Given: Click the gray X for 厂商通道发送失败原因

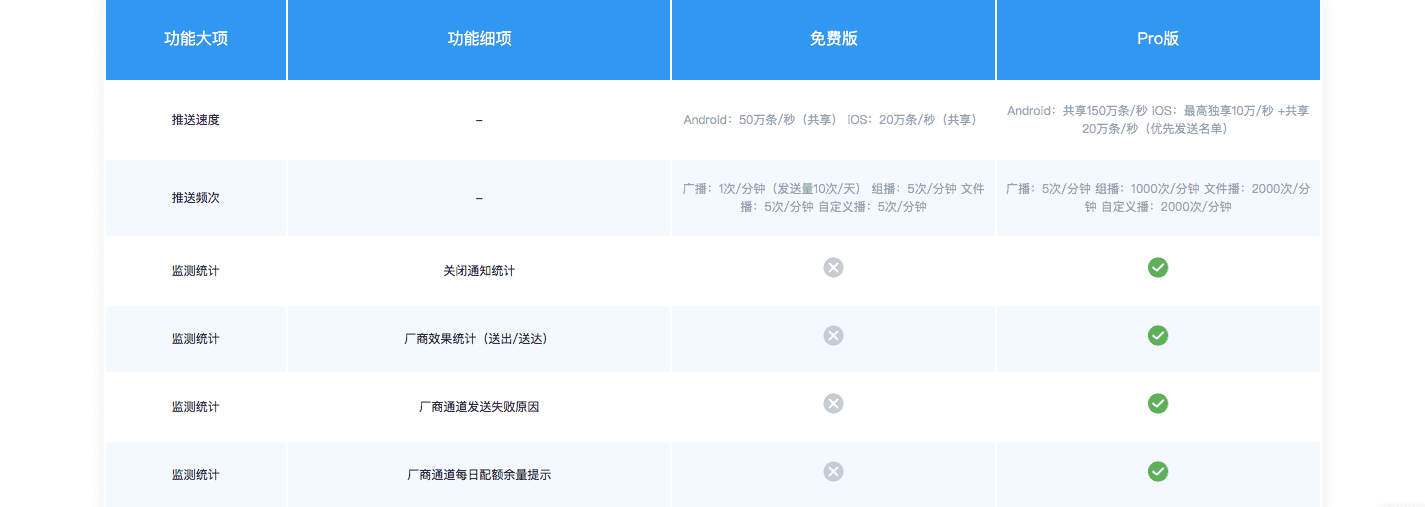Looking at the screenshot, I should point(833,403).
